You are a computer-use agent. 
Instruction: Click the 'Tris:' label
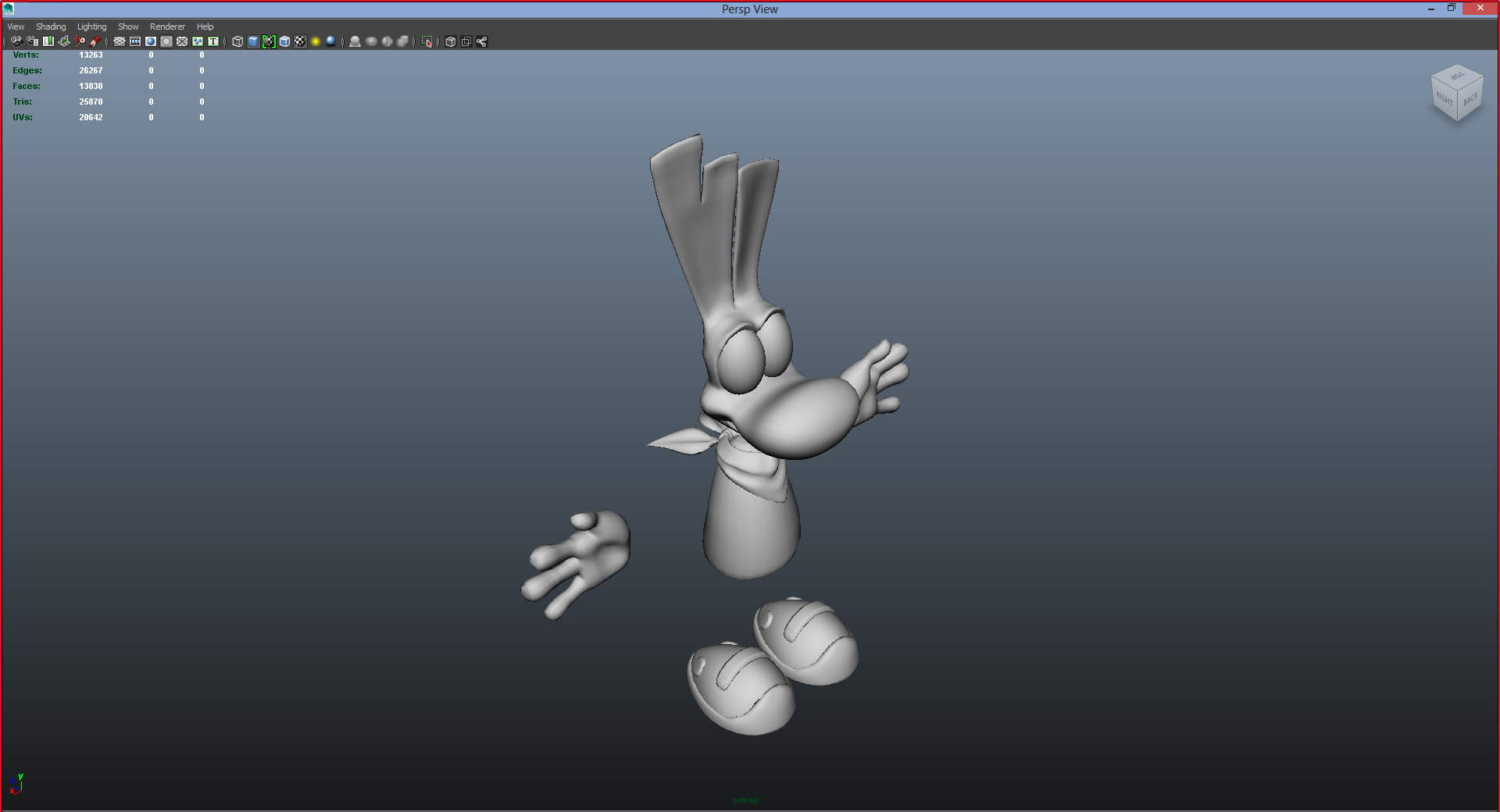click(22, 101)
